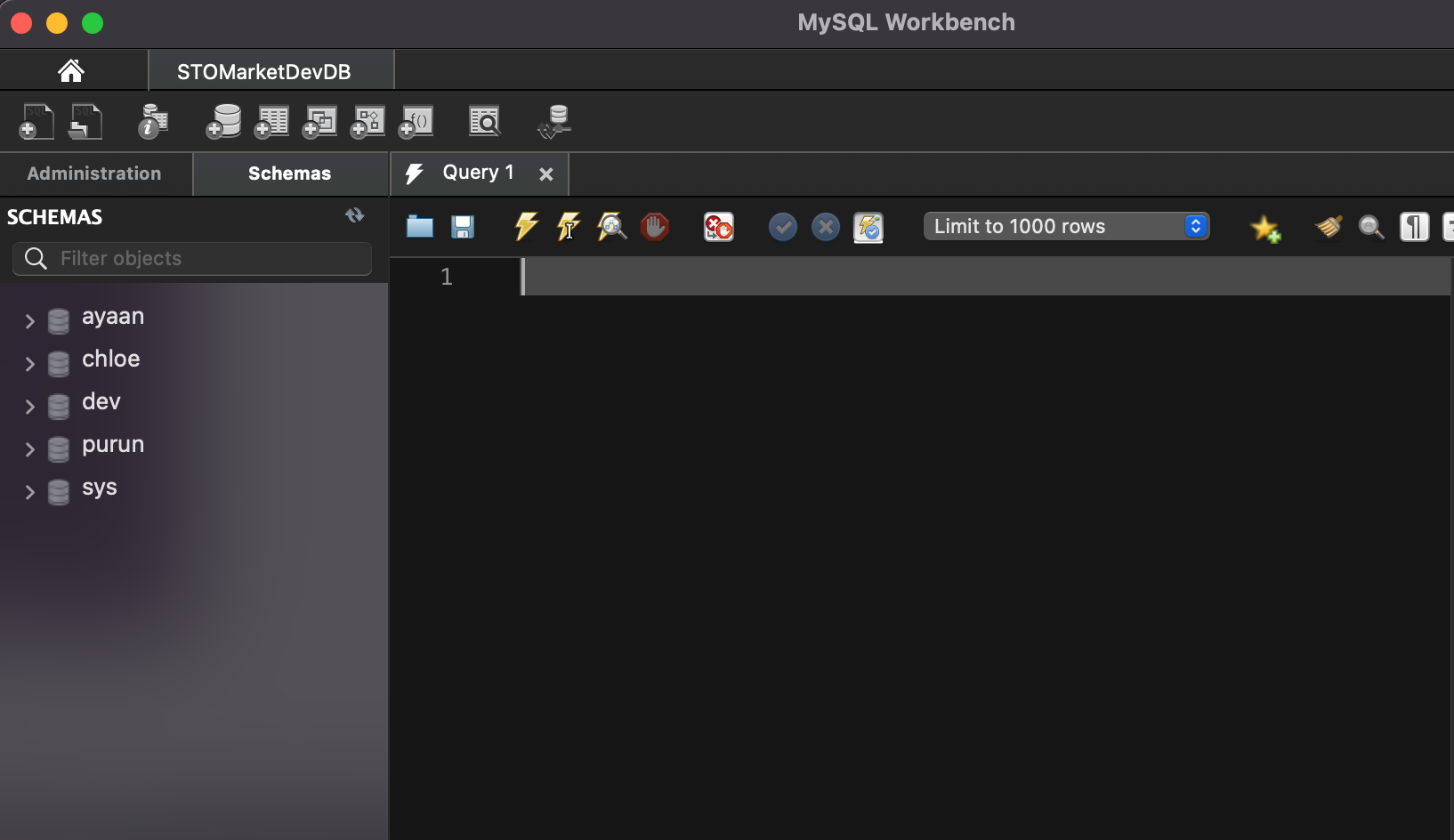Reconnect to DBMS icon
The image size is (1454, 840).
(554, 122)
